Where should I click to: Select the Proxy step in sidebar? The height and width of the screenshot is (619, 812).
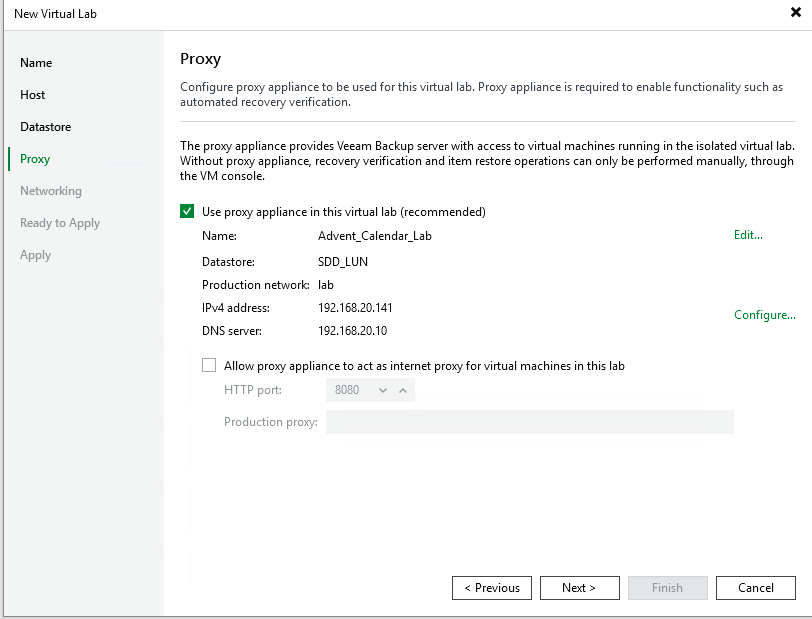tap(35, 159)
